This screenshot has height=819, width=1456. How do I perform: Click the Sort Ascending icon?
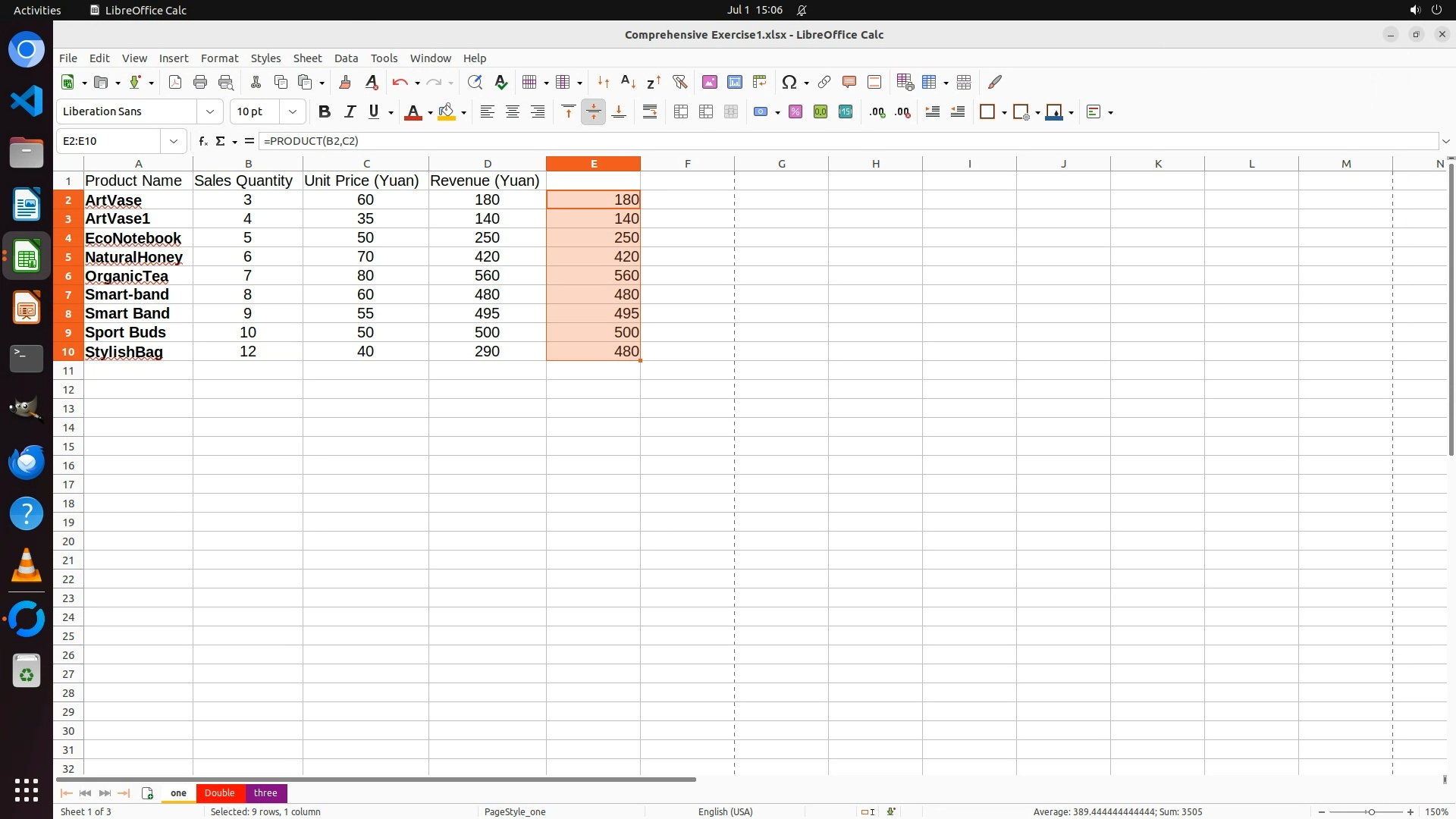tap(628, 82)
